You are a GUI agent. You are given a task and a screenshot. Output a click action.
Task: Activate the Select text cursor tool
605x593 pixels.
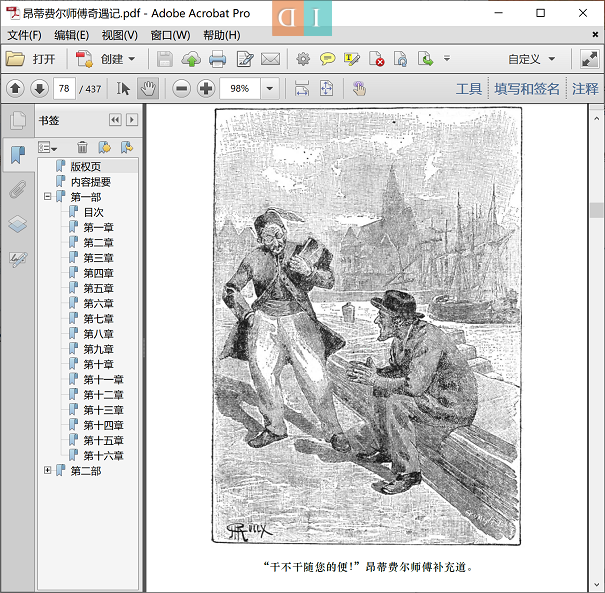click(123, 89)
